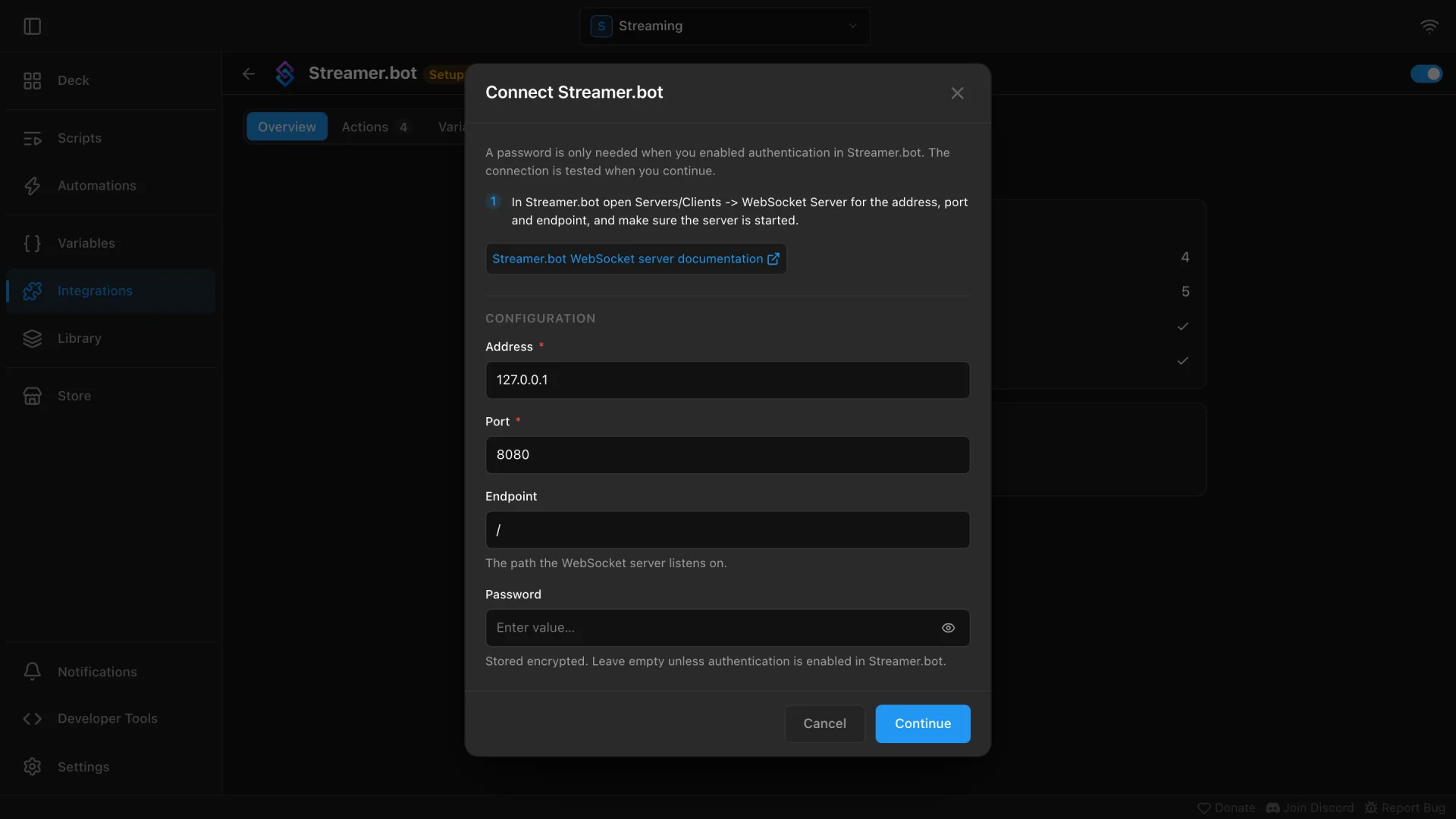This screenshot has height=819, width=1456.
Task: Click the Continue button
Action: (923, 723)
